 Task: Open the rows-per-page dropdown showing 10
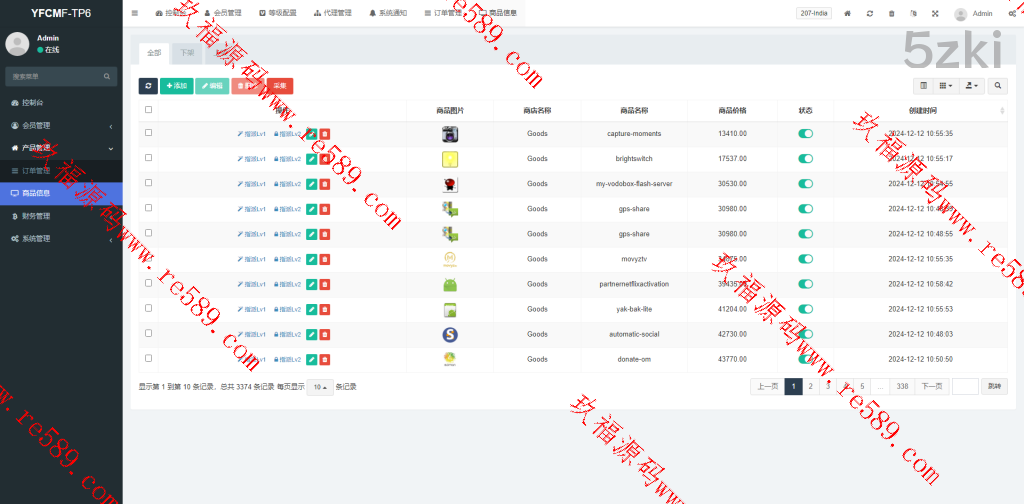(x=319, y=387)
